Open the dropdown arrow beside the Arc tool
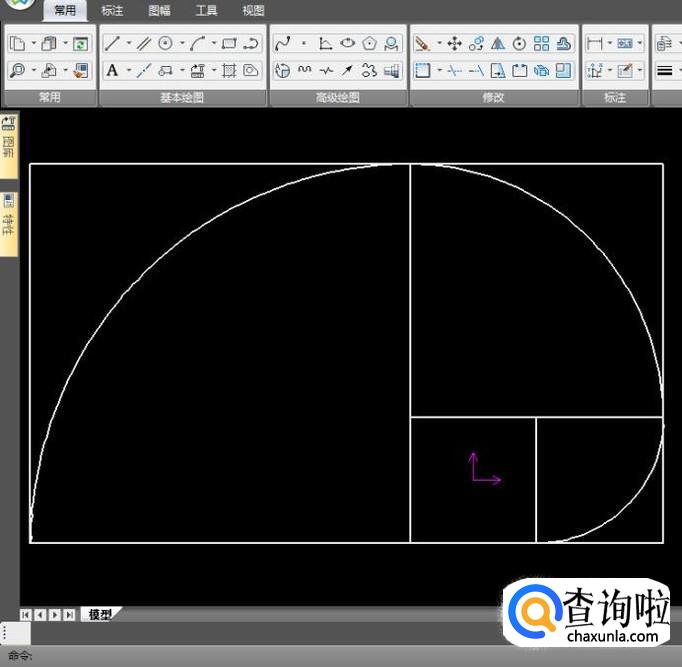Screen dimensions: 682x667 pos(213,44)
